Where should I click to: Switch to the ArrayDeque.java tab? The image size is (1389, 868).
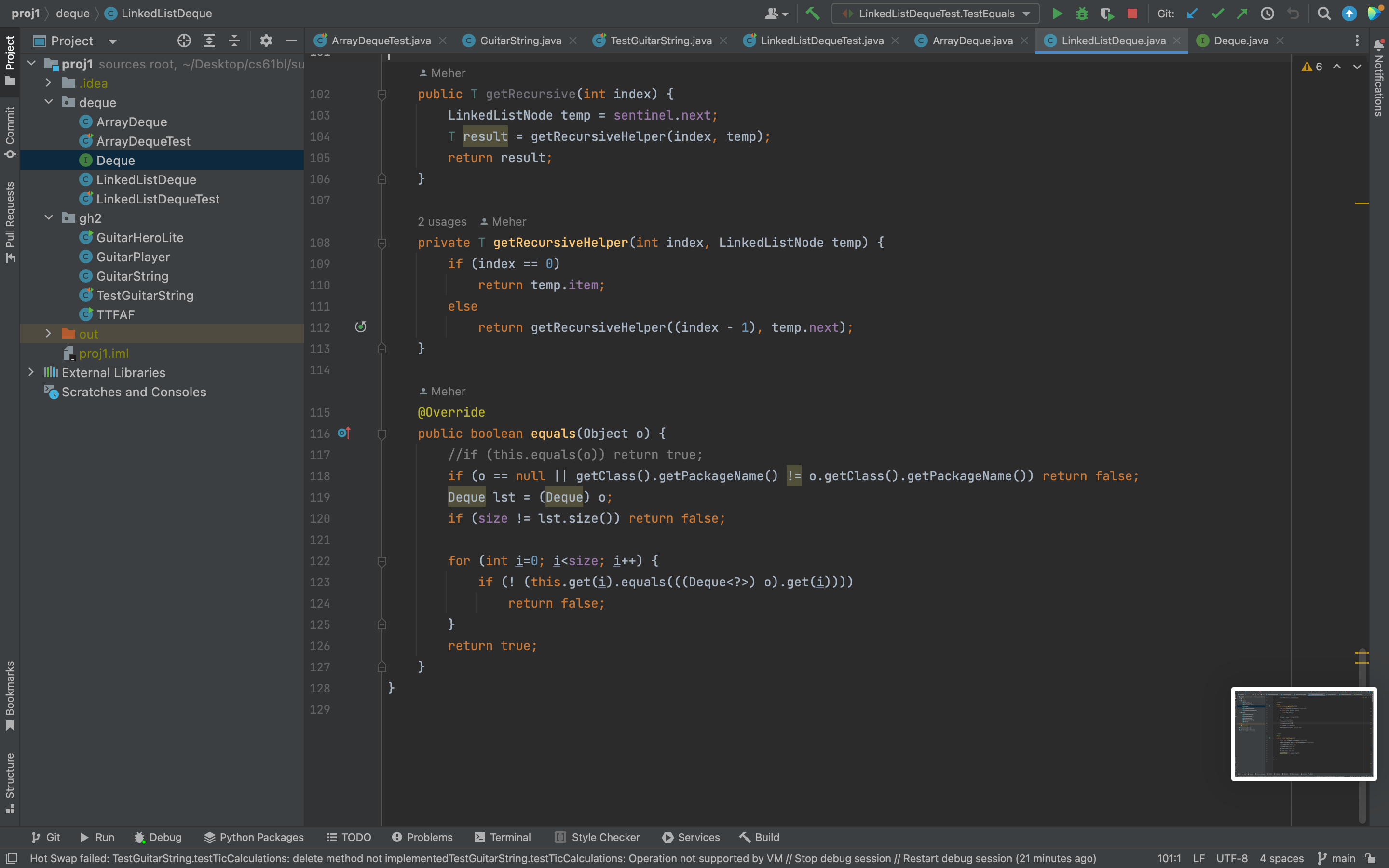pos(972,41)
